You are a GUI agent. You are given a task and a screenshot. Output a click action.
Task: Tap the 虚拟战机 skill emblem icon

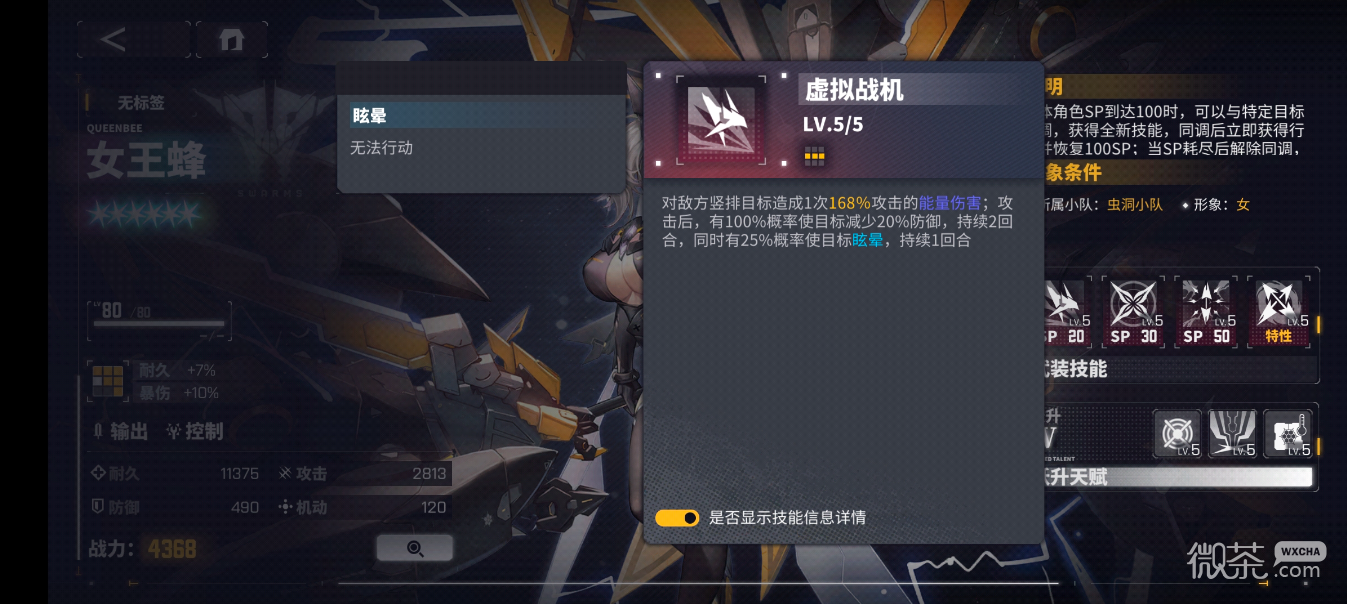pos(718,119)
